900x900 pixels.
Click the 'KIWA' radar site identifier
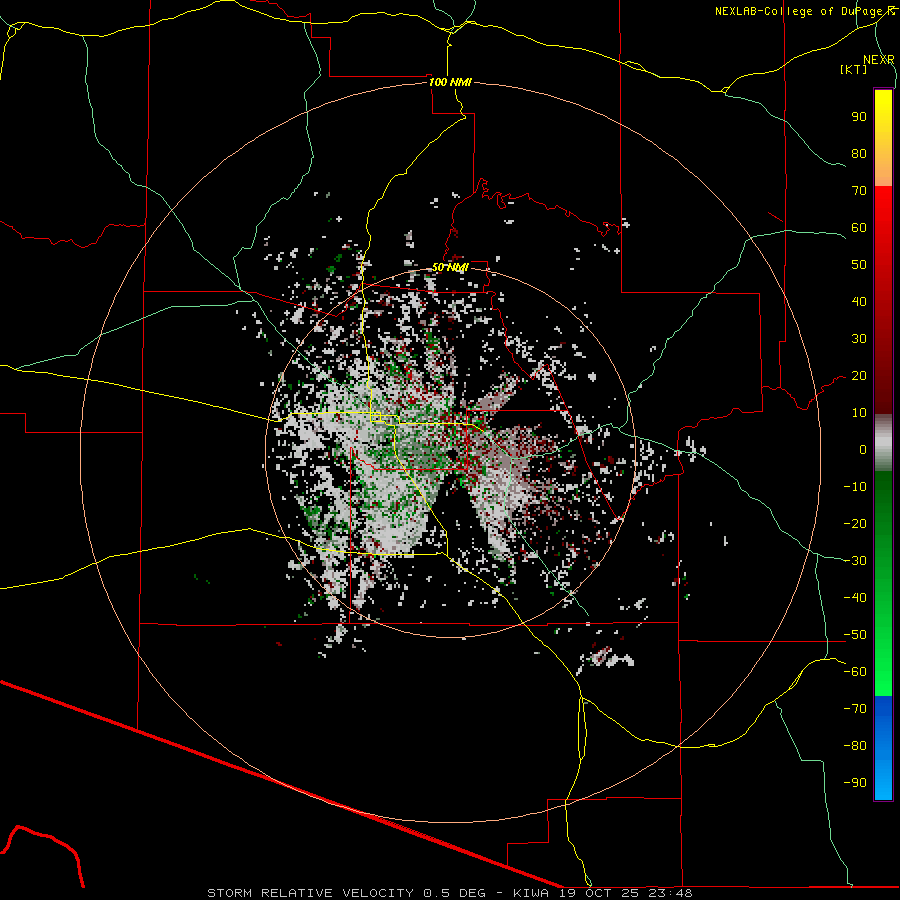530,893
